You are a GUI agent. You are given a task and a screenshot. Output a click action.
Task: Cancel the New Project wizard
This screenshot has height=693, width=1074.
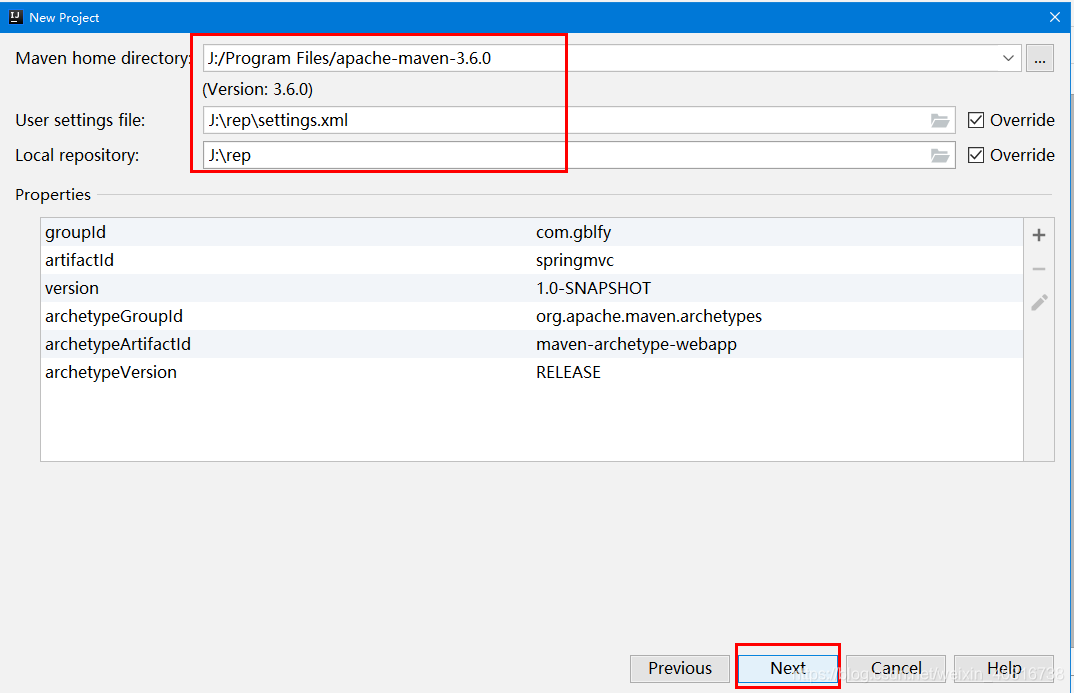point(896,668)
